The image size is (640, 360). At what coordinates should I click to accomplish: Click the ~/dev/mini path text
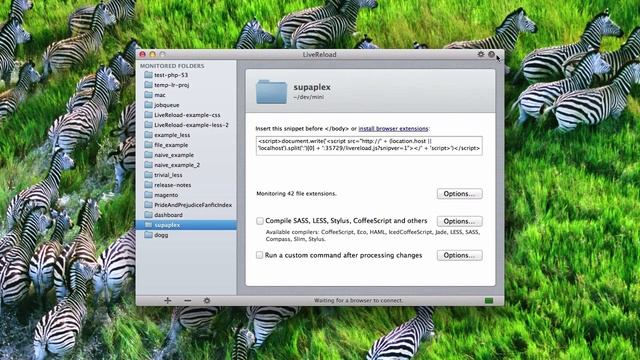[x=308, y=97]
